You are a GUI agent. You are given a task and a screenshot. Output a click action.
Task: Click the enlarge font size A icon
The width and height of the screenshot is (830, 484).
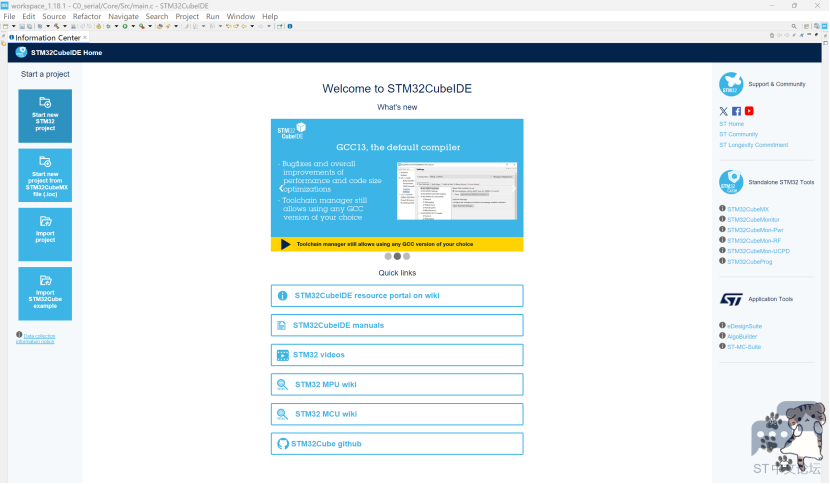pyautogui.click(x=801, y=35)
